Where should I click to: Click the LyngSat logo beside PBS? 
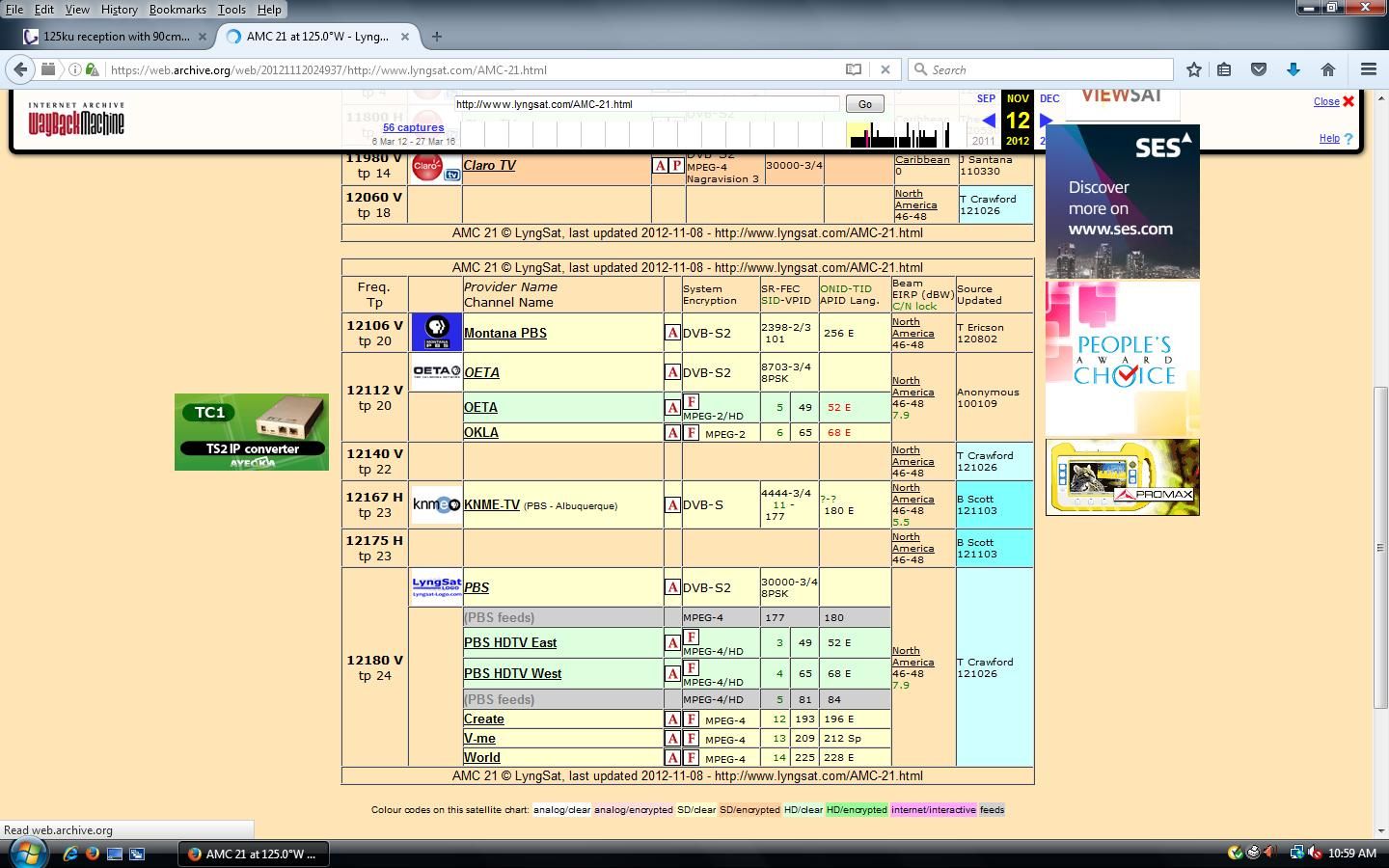[436, 586]
